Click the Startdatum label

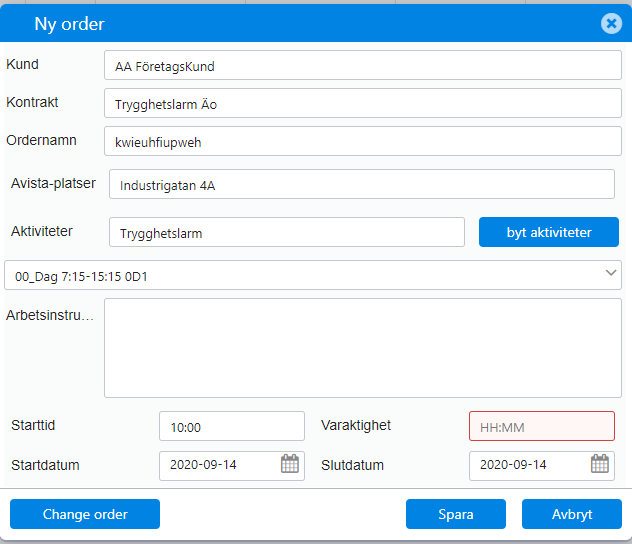45,465
